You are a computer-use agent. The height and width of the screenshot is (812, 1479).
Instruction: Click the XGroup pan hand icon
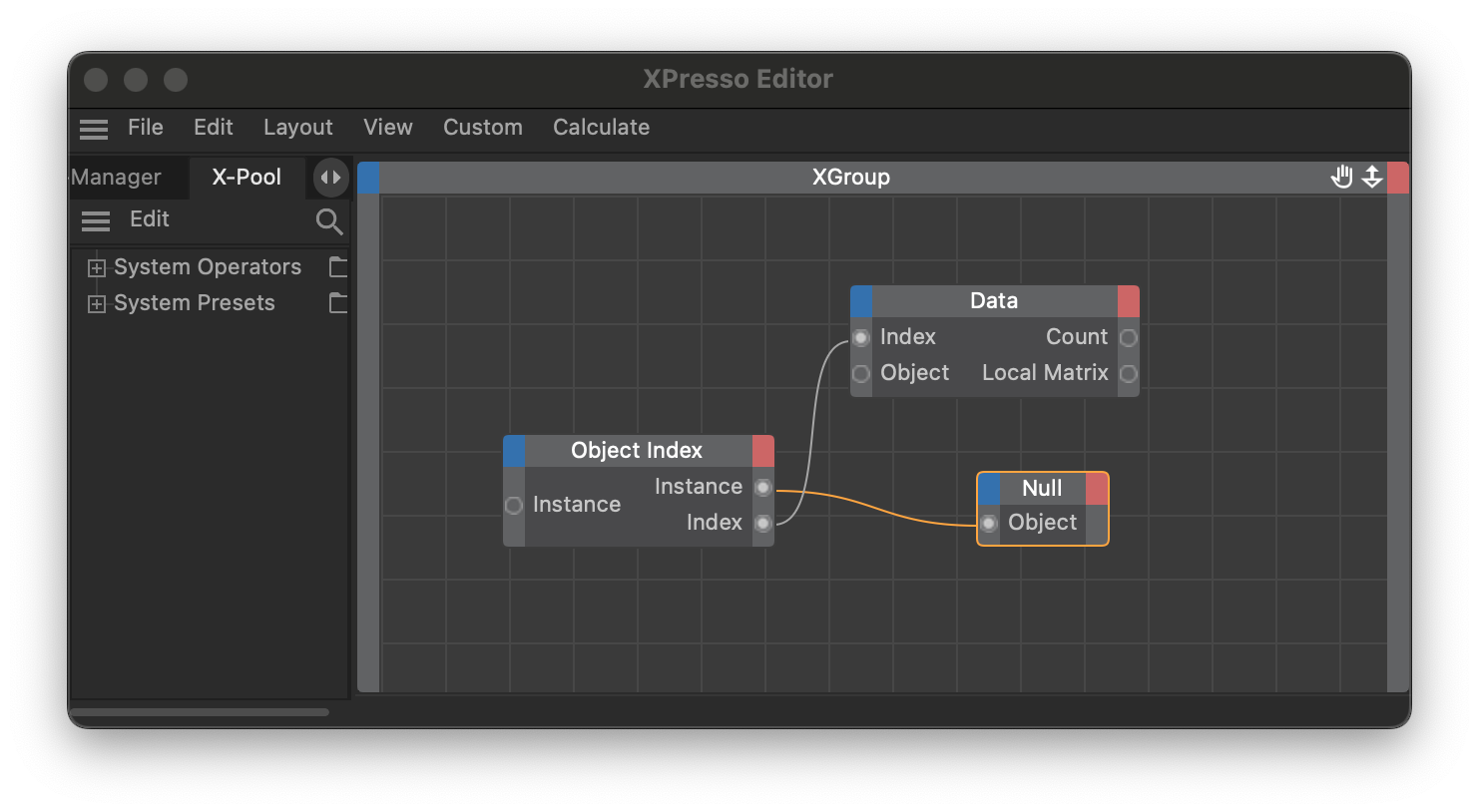pos(1341,178)
